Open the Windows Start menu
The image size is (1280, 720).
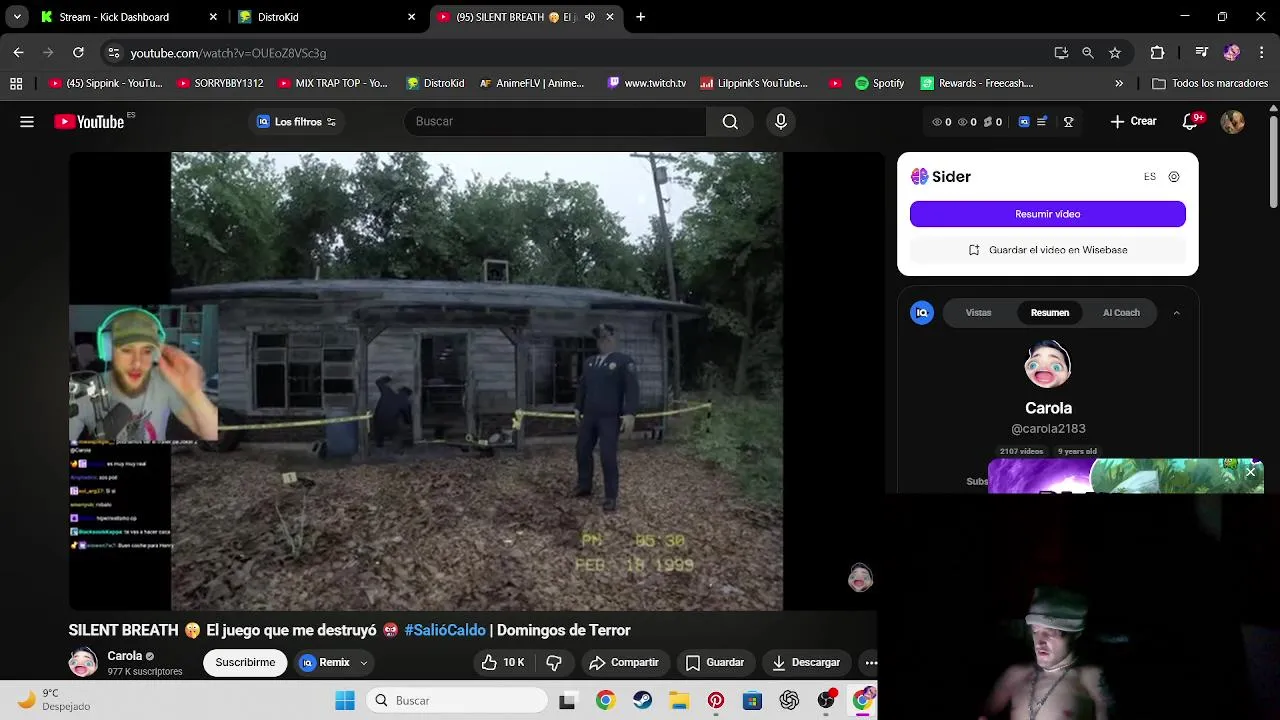[345, 701]
